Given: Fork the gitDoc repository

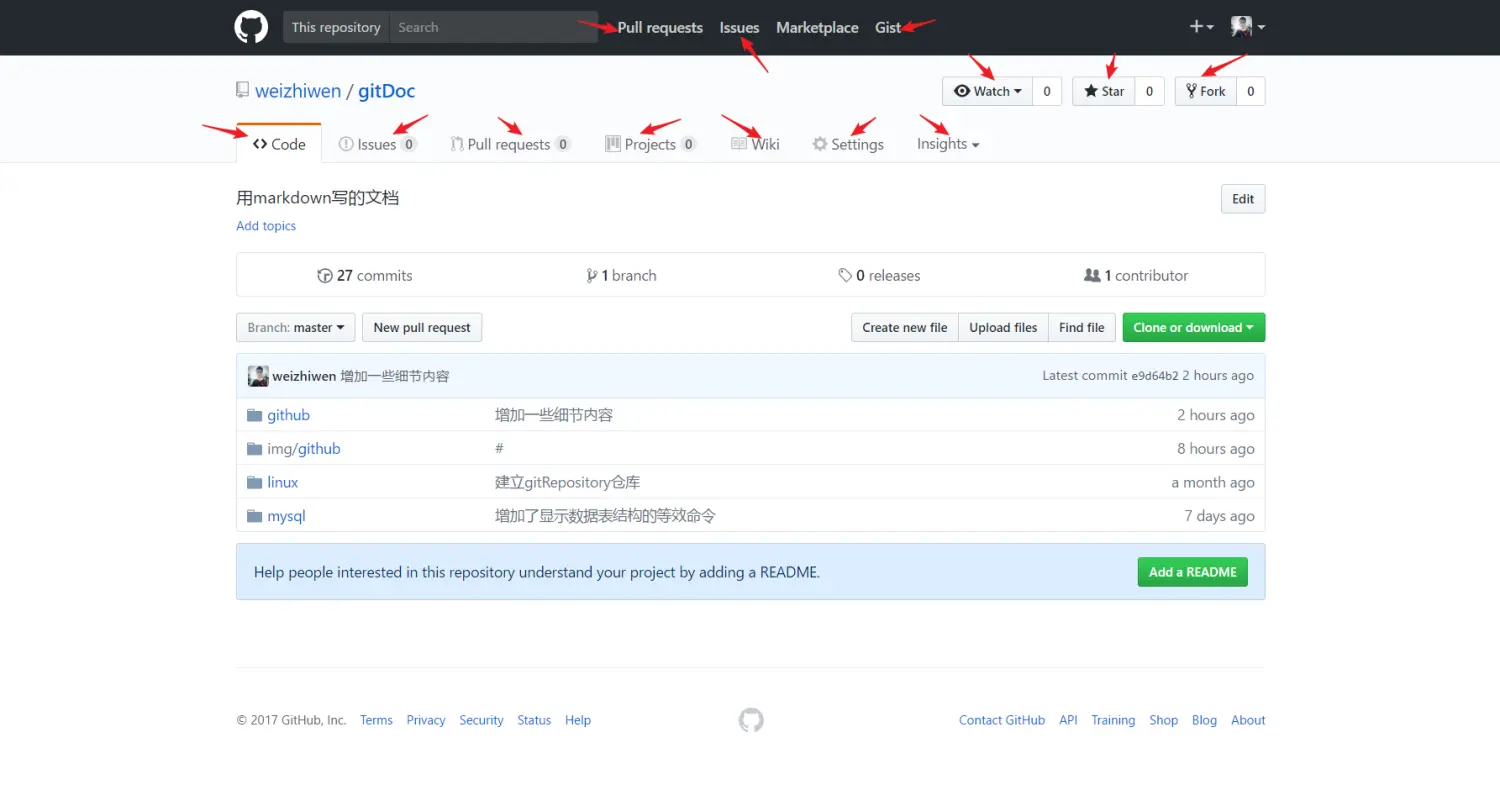Looking at the screenshot, I should [1206, 91].
